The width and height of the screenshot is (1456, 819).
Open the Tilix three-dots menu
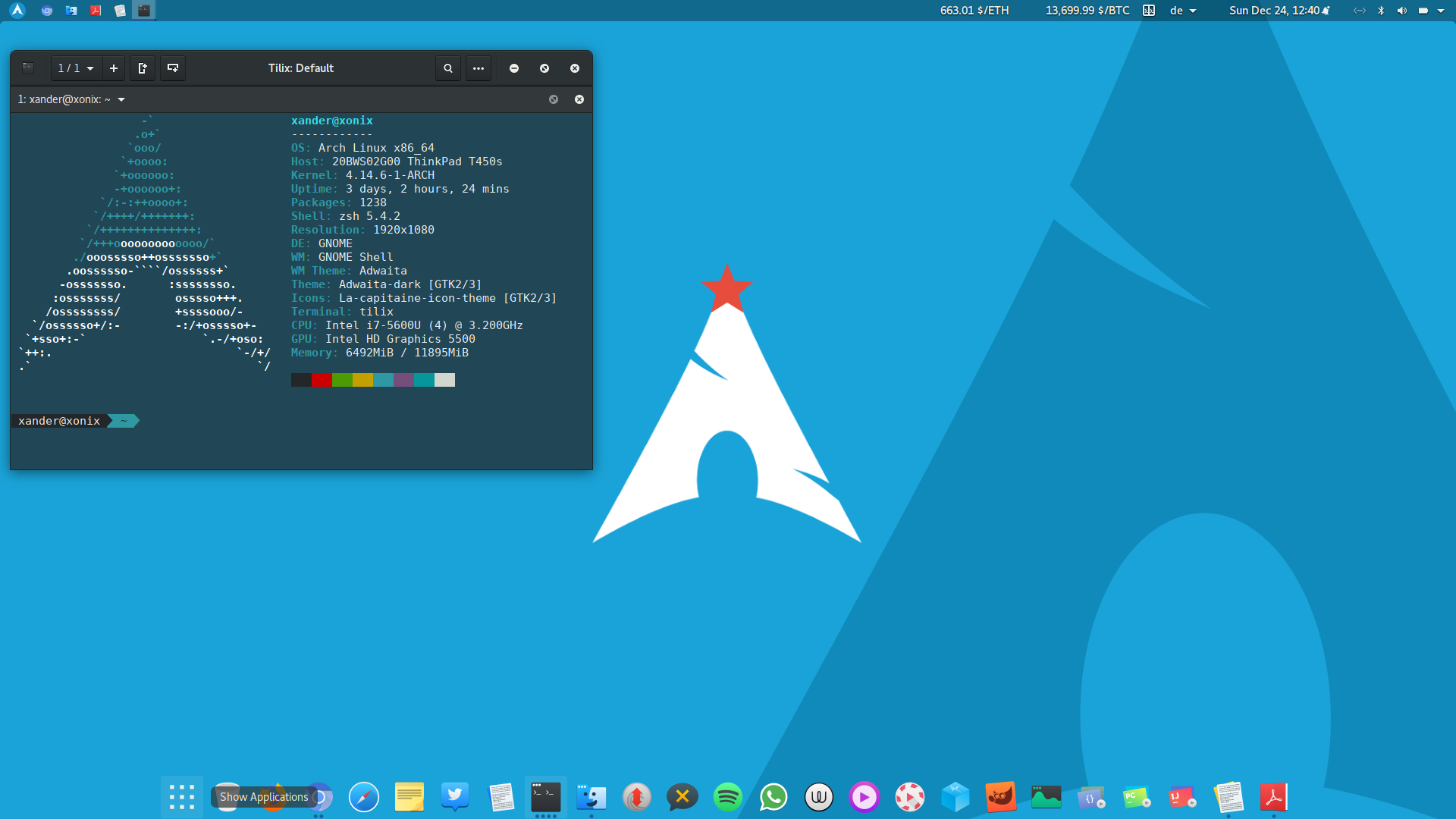pos(479,68)
